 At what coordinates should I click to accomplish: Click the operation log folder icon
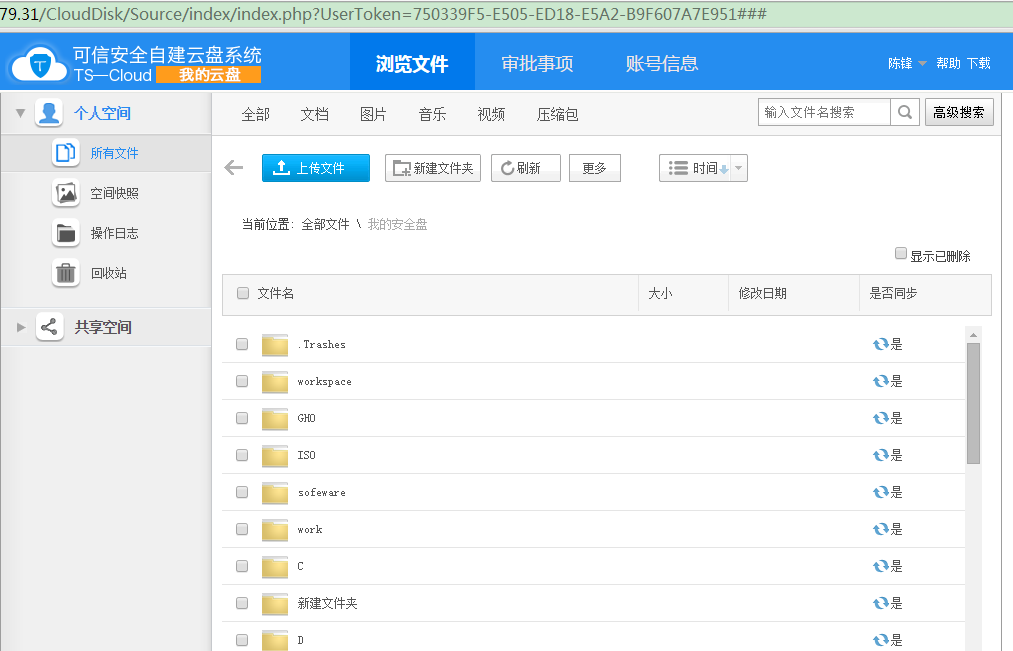66,233
